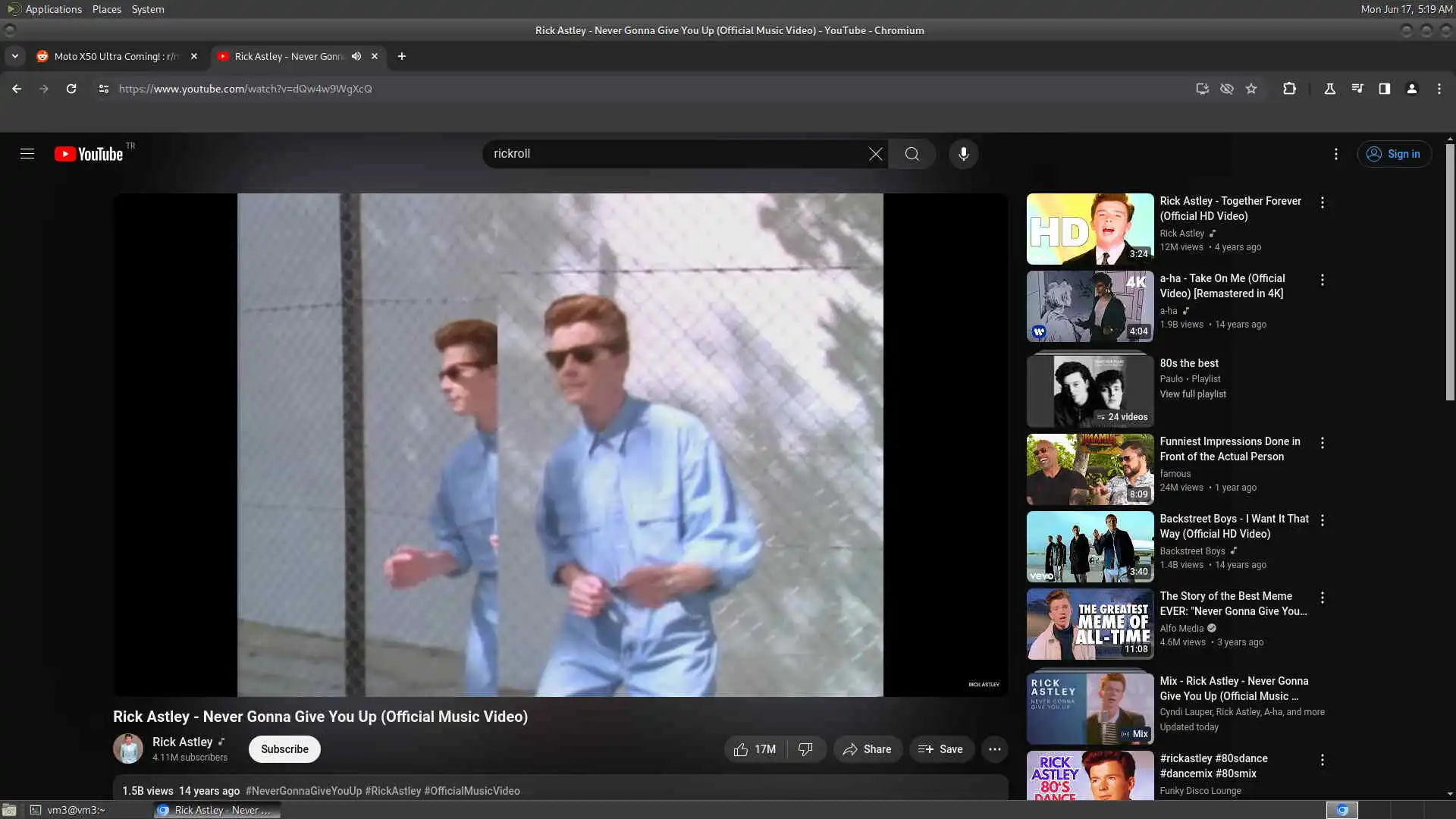Viewport: 1456px width, 819px height.
Task: Click the search magnifier button
Action: pos(912,154)
